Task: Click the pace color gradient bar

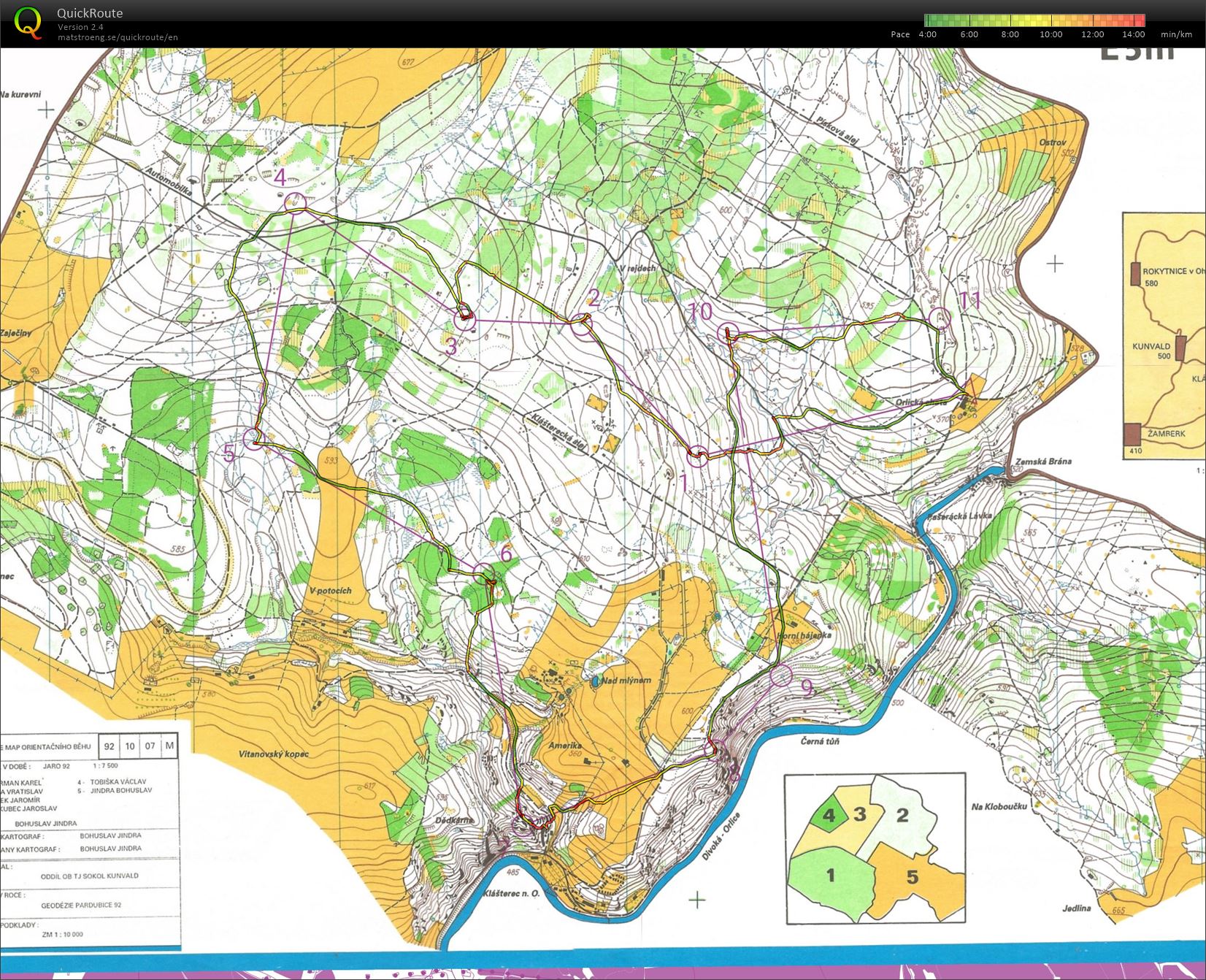Action: click(1034, 20)
